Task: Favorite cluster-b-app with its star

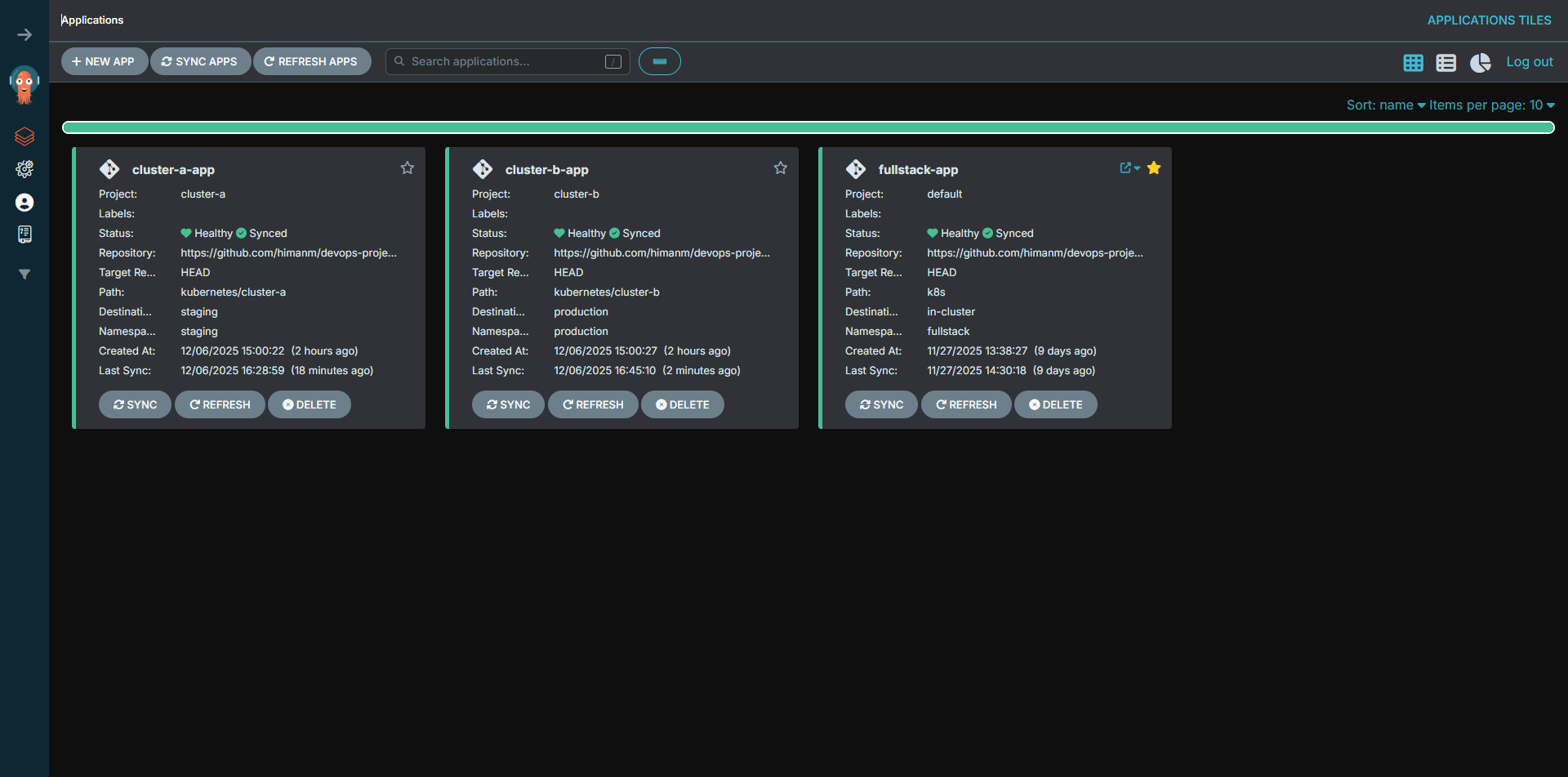Action: 781,167
